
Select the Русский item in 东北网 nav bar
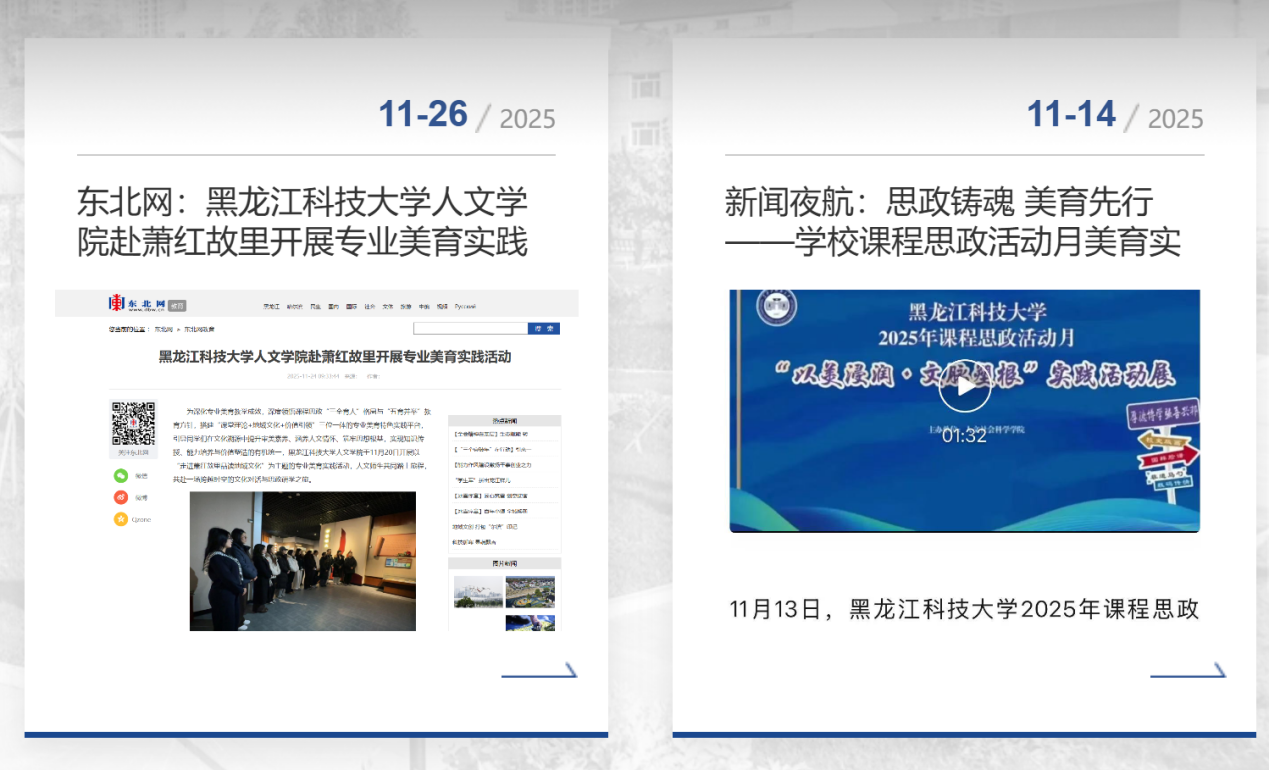[x=465, y=306]
